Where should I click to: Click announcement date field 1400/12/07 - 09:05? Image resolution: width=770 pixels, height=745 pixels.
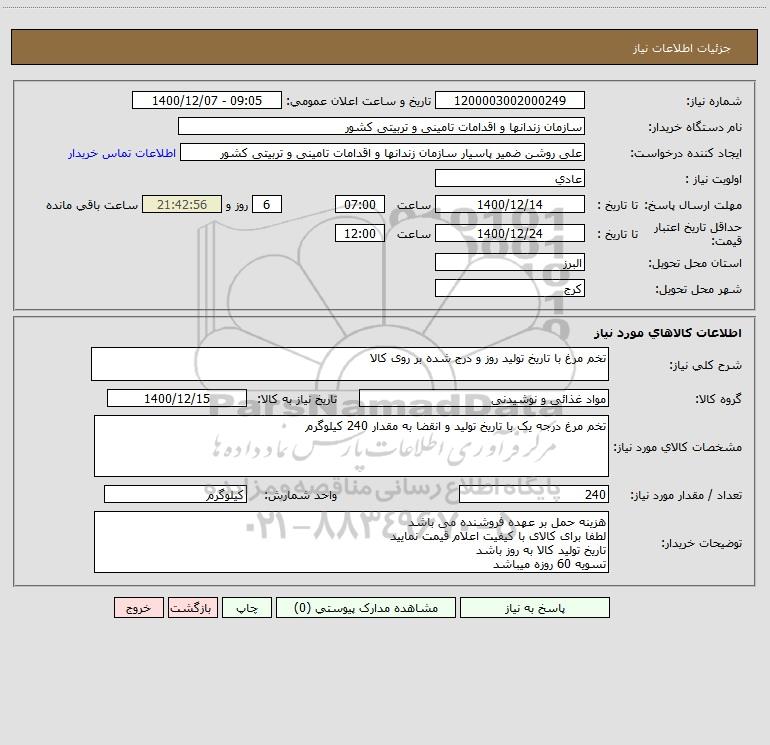click(x=207, y=100)
